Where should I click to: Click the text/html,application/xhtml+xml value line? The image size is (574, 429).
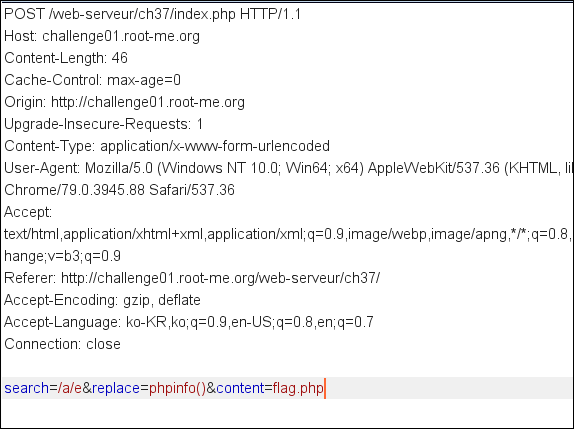288,234
